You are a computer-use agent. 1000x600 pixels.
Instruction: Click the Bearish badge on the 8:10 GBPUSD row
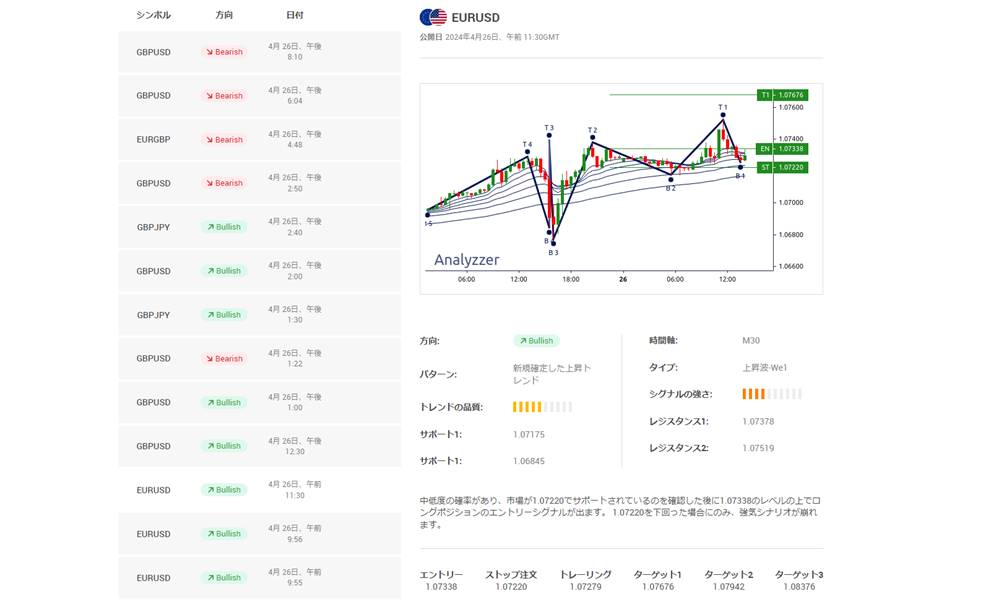[x=224, y=52]
